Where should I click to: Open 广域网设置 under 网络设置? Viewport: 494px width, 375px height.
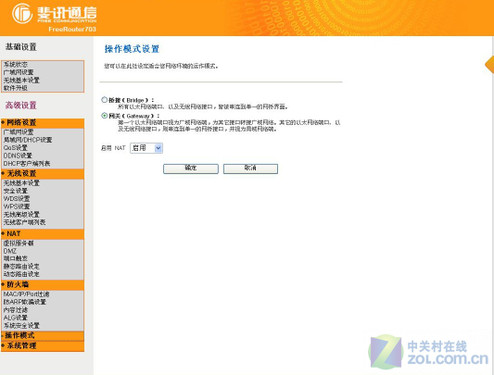(18, 132)
